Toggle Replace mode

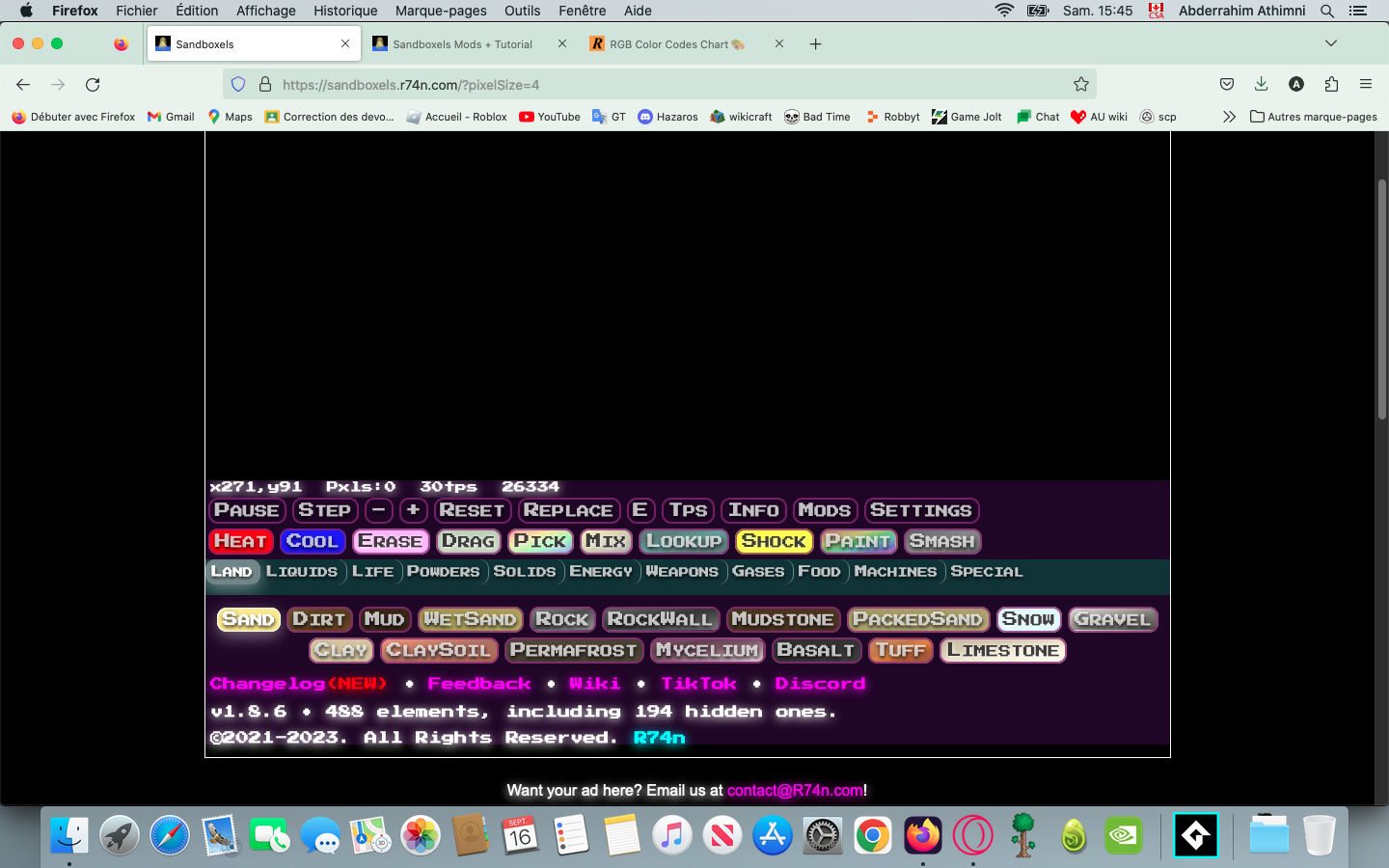coord(568,510)
